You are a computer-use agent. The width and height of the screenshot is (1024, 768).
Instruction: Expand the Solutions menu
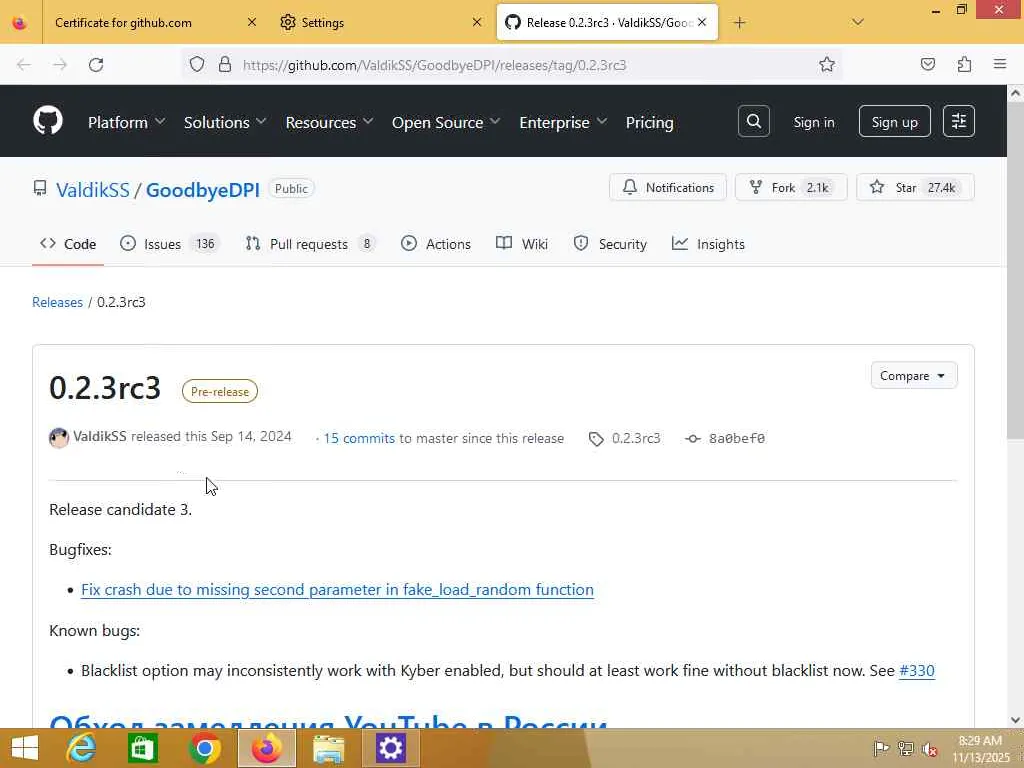click(225, 122)
